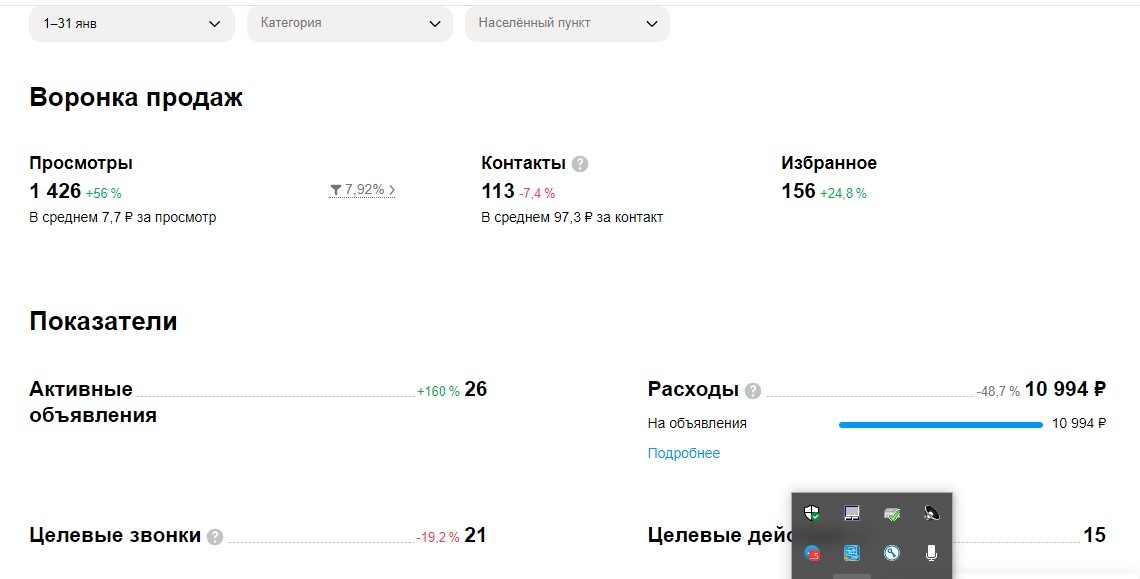The height and width of the screenshot is (579, 1140).
Task: Click help icon beside Расходы
Action: tap(753, 391)
